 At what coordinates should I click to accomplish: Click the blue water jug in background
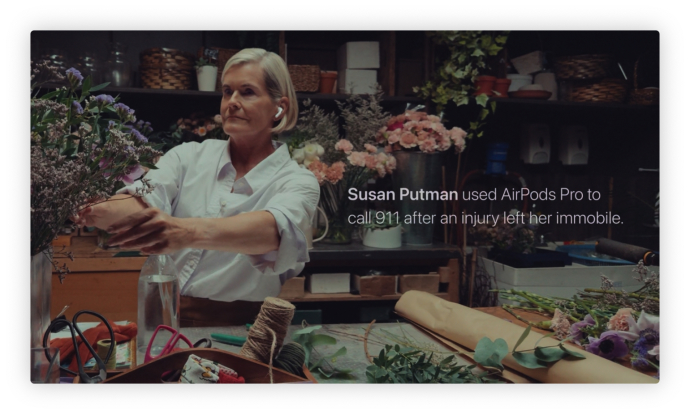coord(497,158)
